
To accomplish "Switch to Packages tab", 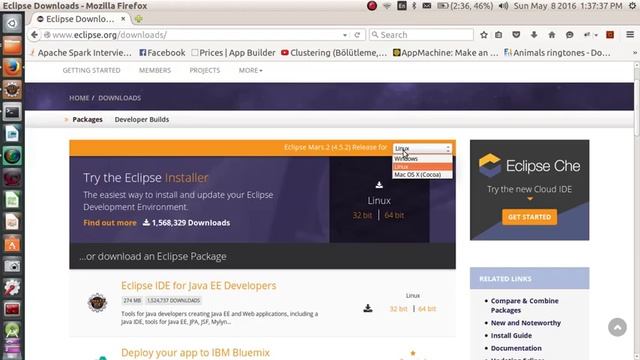I will [x=87, y=120].
